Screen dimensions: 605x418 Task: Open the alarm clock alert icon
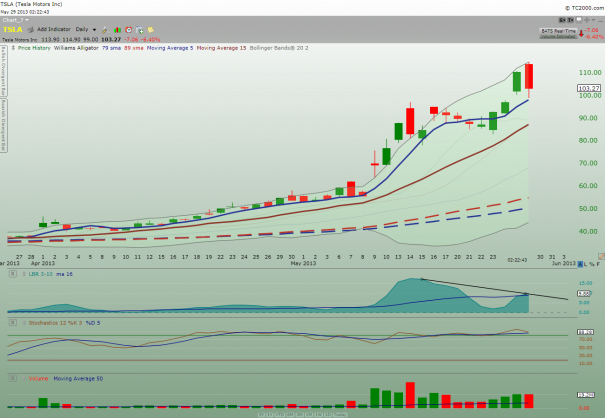pyautogui.click(x=128, y=30)
